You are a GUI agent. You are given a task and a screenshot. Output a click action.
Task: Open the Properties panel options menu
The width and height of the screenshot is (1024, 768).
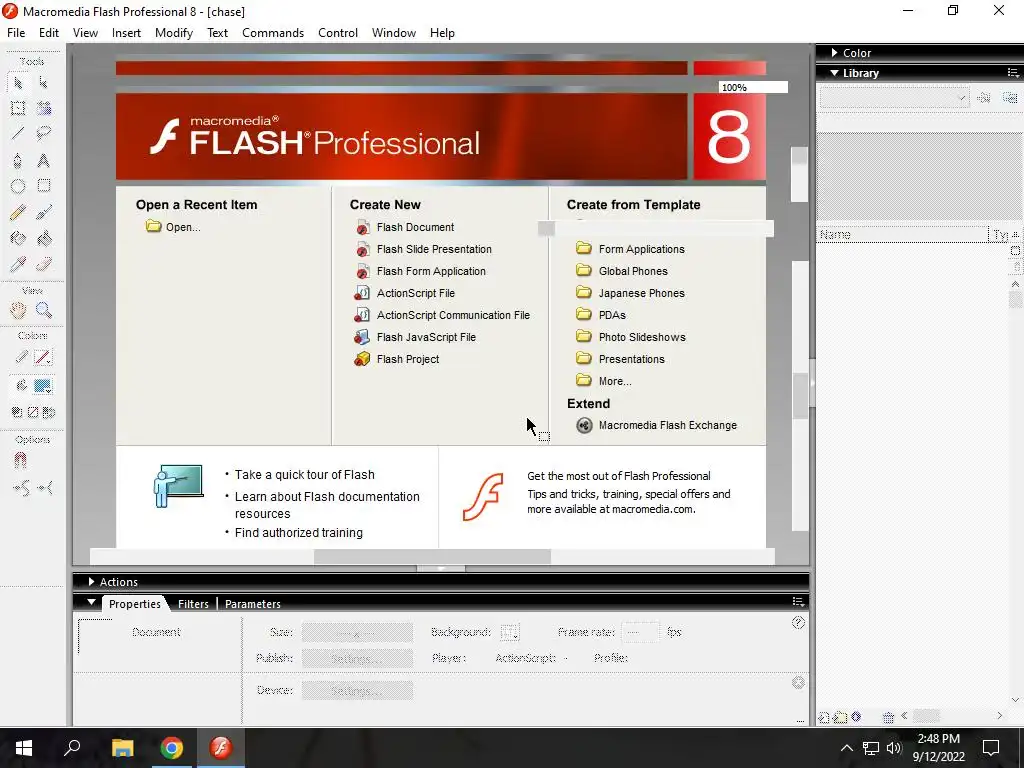pos(798,601)
